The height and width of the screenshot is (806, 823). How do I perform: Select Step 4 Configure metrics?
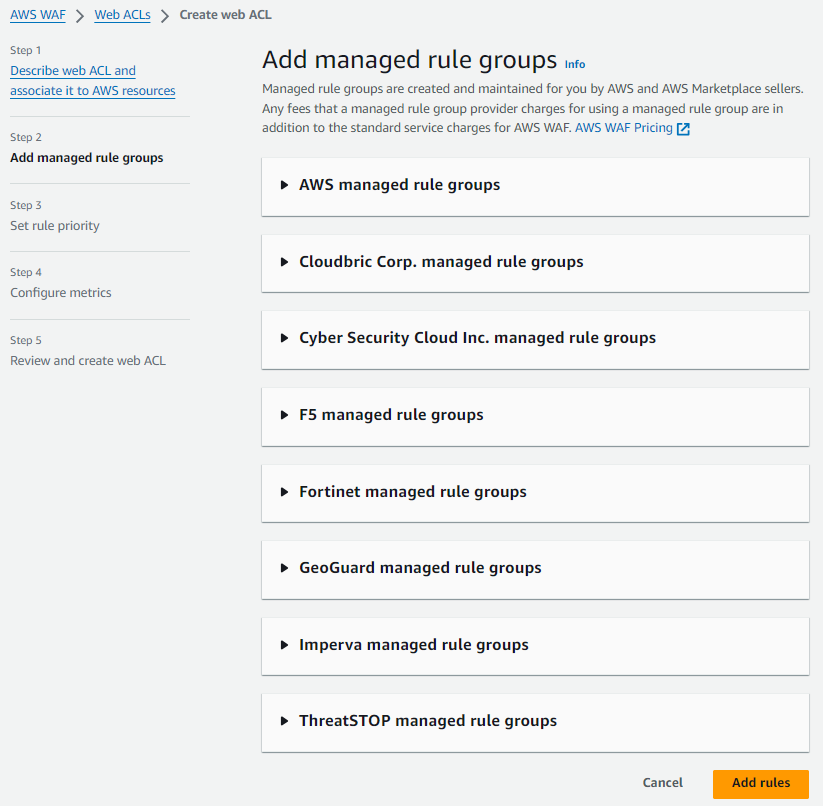click(x=61, y=293)
